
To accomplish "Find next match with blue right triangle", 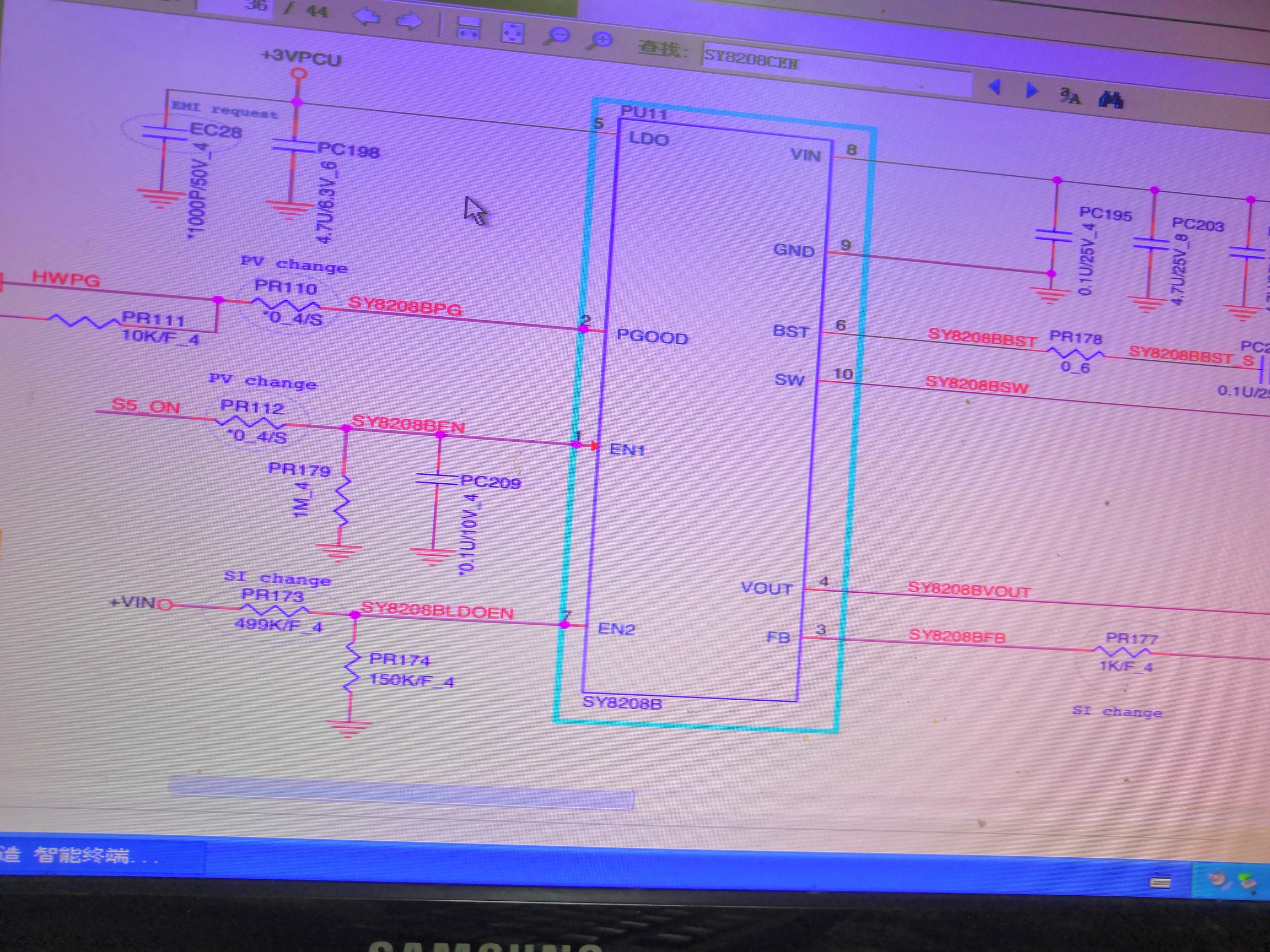I will (1031, 91).
